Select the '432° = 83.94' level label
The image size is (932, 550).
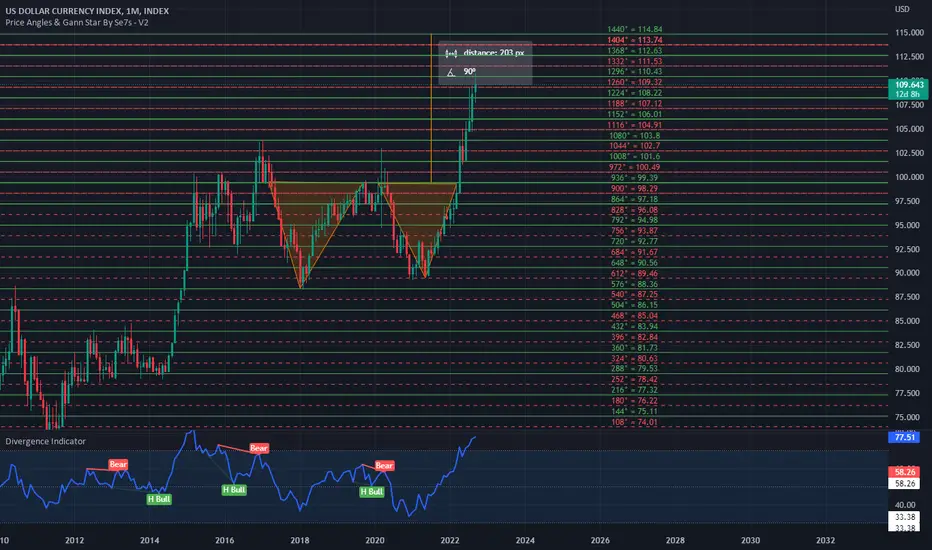click(x=634, y=326)
